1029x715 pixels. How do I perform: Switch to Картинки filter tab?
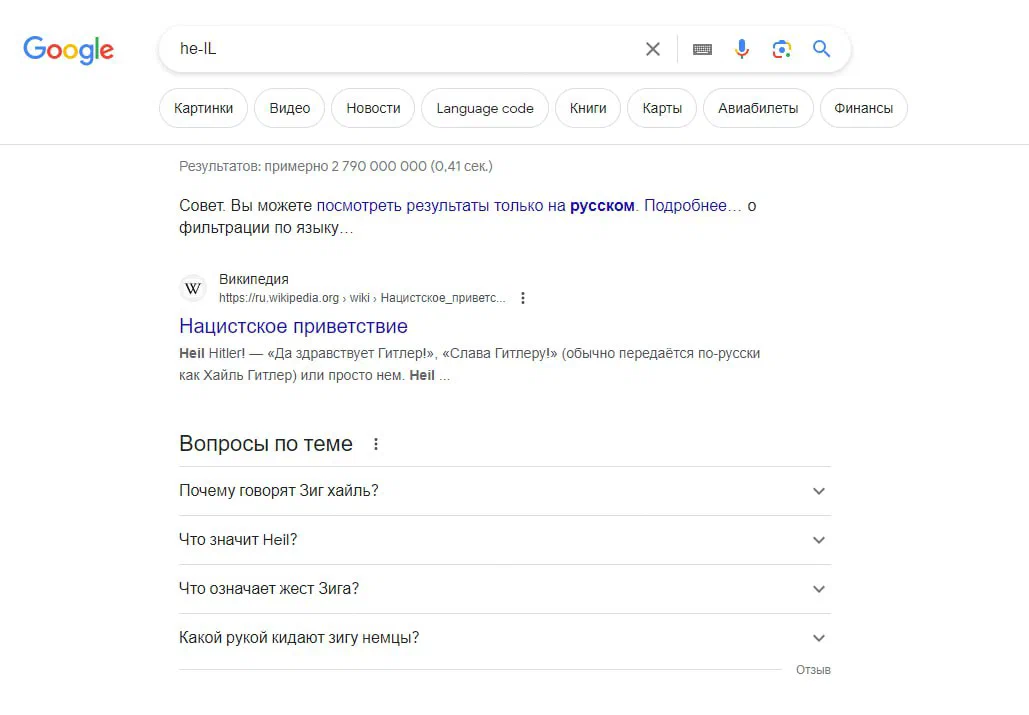(203, 108)
